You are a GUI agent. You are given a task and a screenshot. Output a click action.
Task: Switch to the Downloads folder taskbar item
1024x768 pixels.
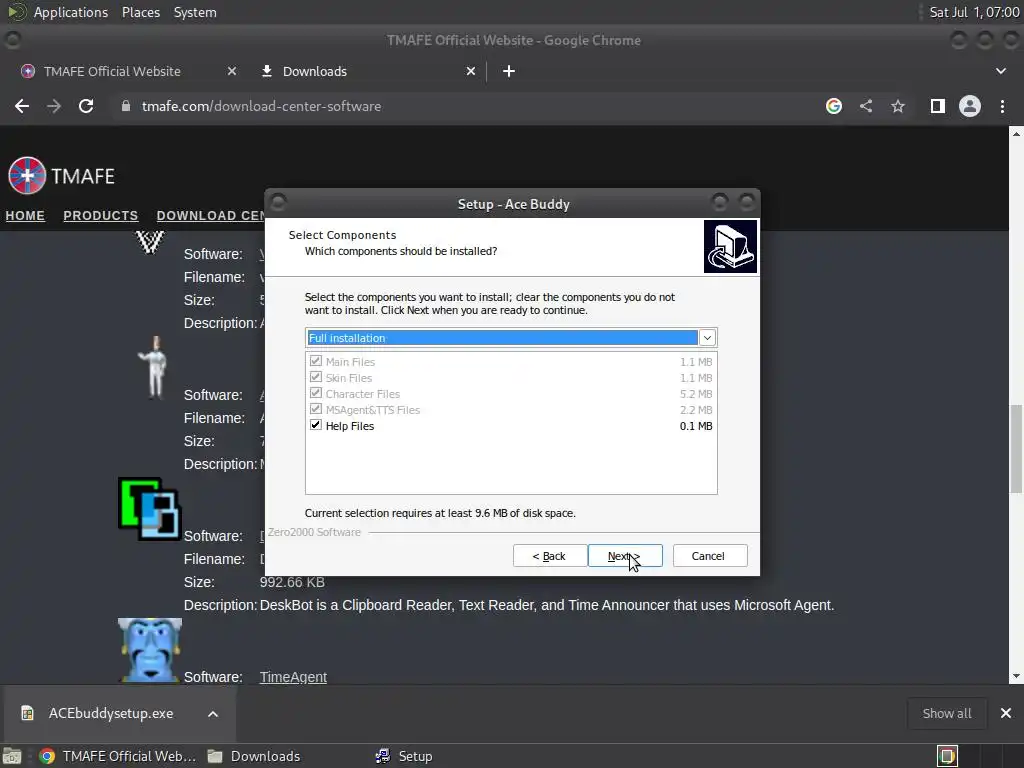(254, 756)
